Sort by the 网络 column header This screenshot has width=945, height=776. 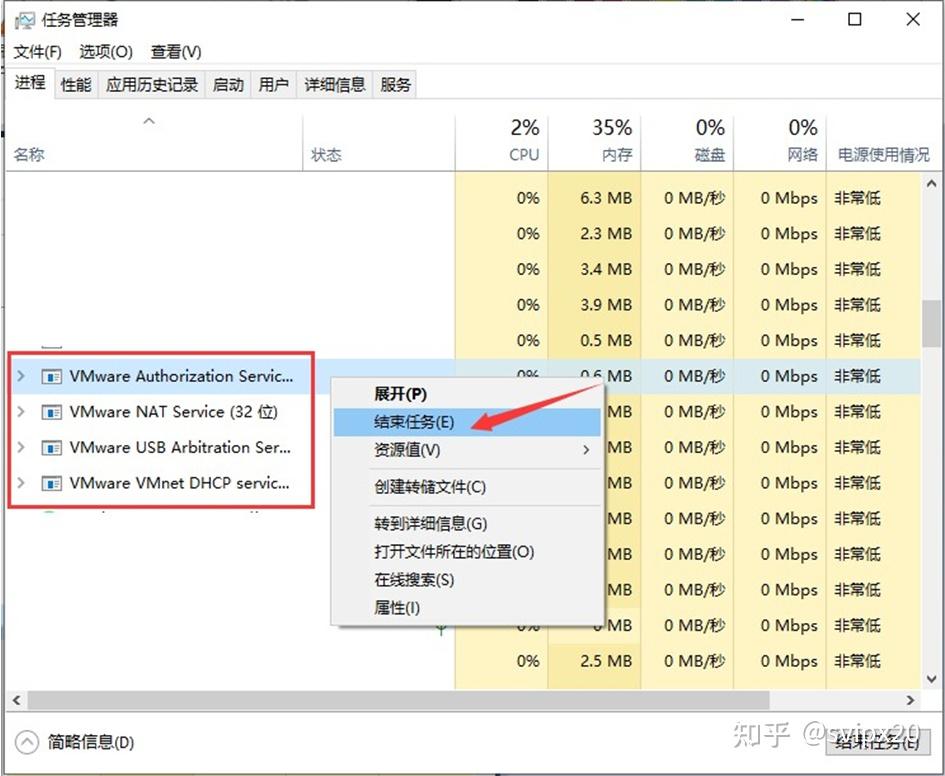tap(780, 143)
